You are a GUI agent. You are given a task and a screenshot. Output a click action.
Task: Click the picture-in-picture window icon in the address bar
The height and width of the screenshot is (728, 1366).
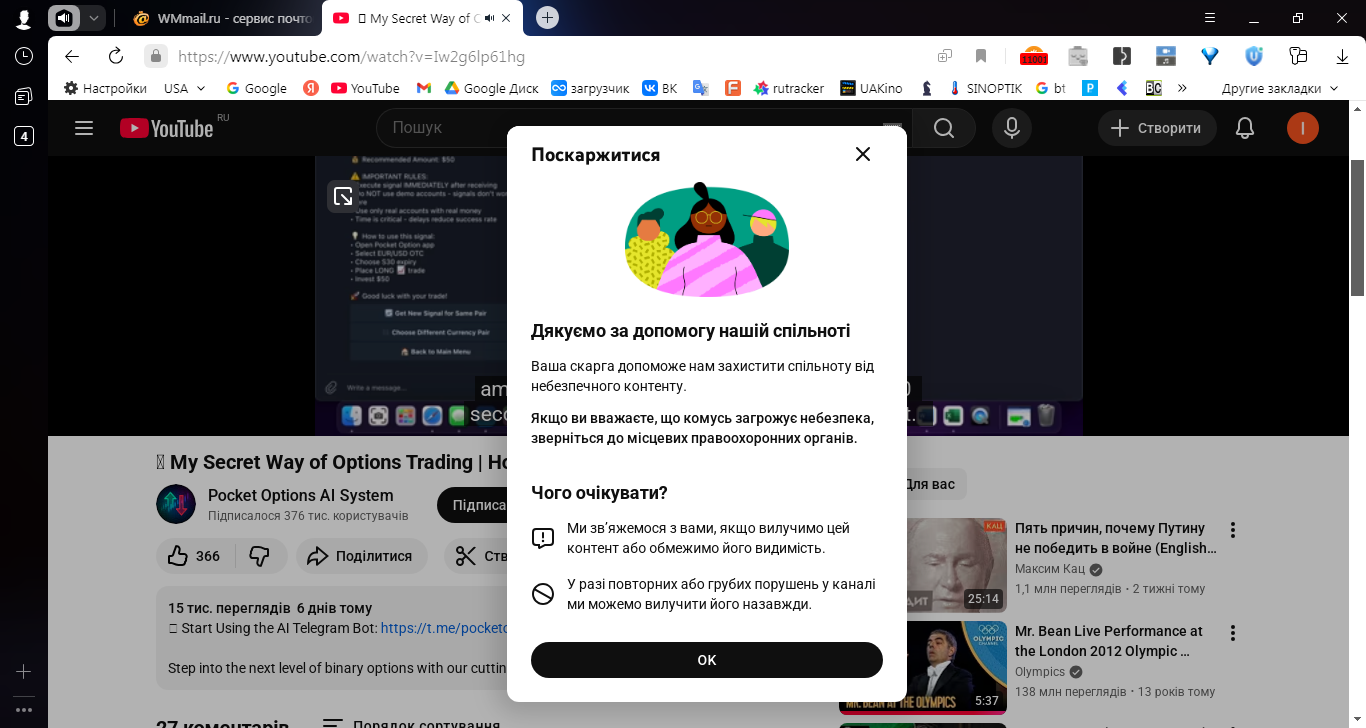click(x=945, y=56)
